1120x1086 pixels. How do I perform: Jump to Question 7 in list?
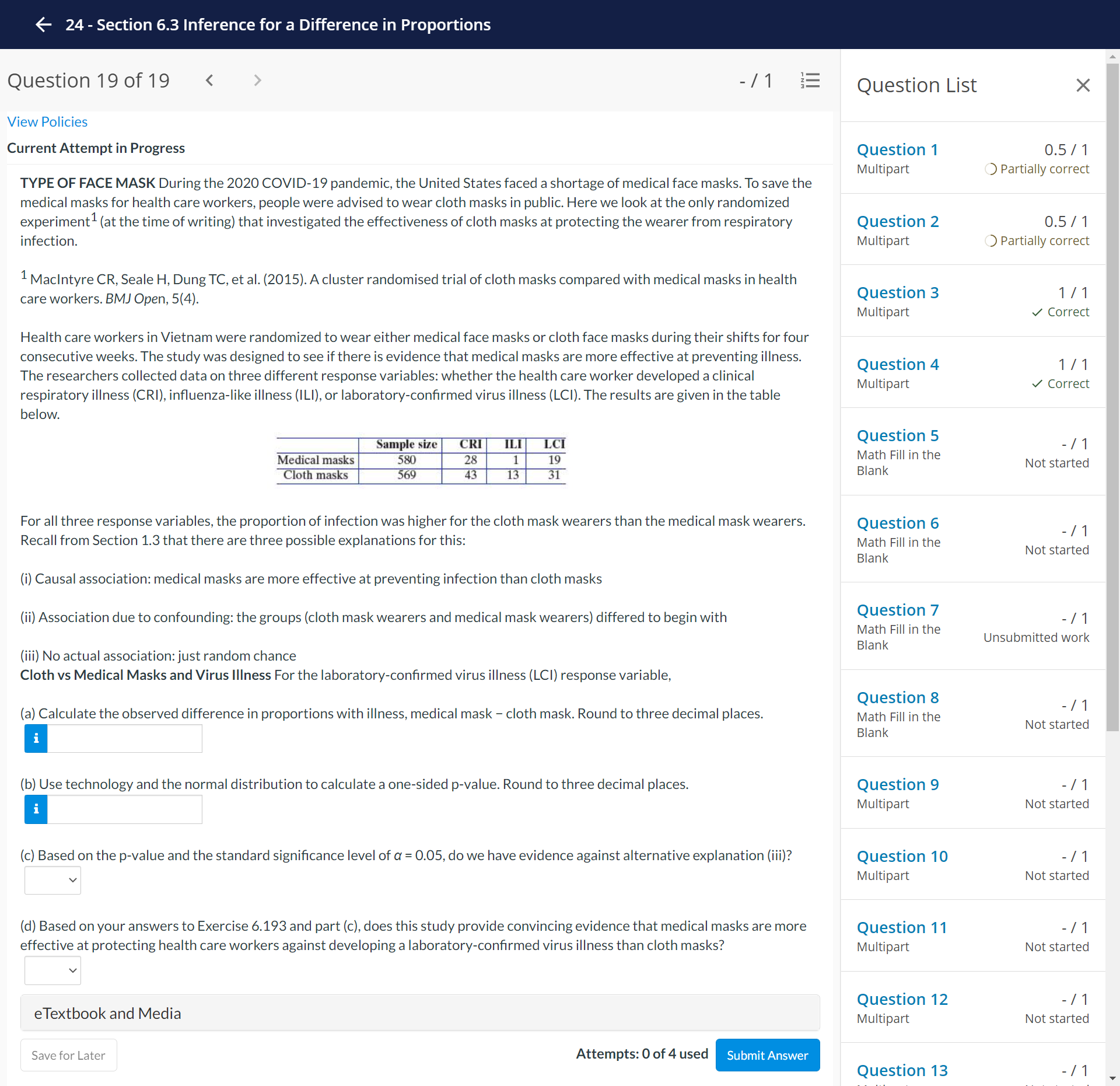[898, 610]
